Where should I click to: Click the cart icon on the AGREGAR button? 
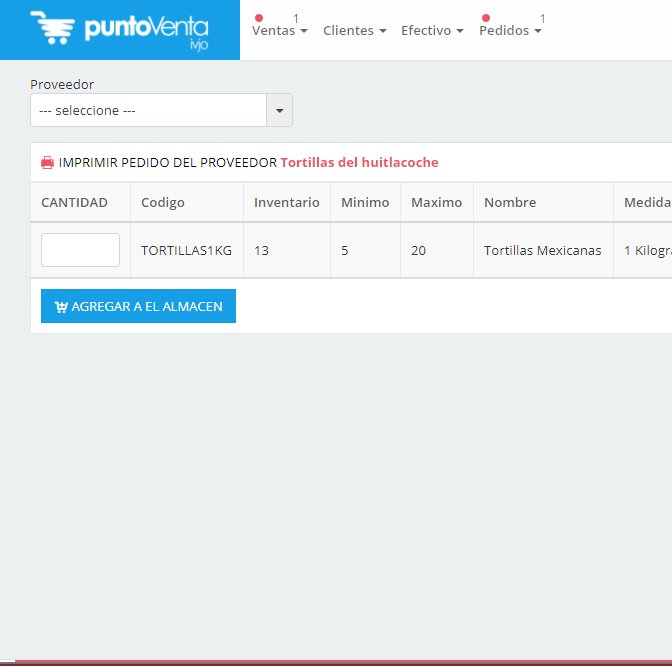tap(61, 307)
